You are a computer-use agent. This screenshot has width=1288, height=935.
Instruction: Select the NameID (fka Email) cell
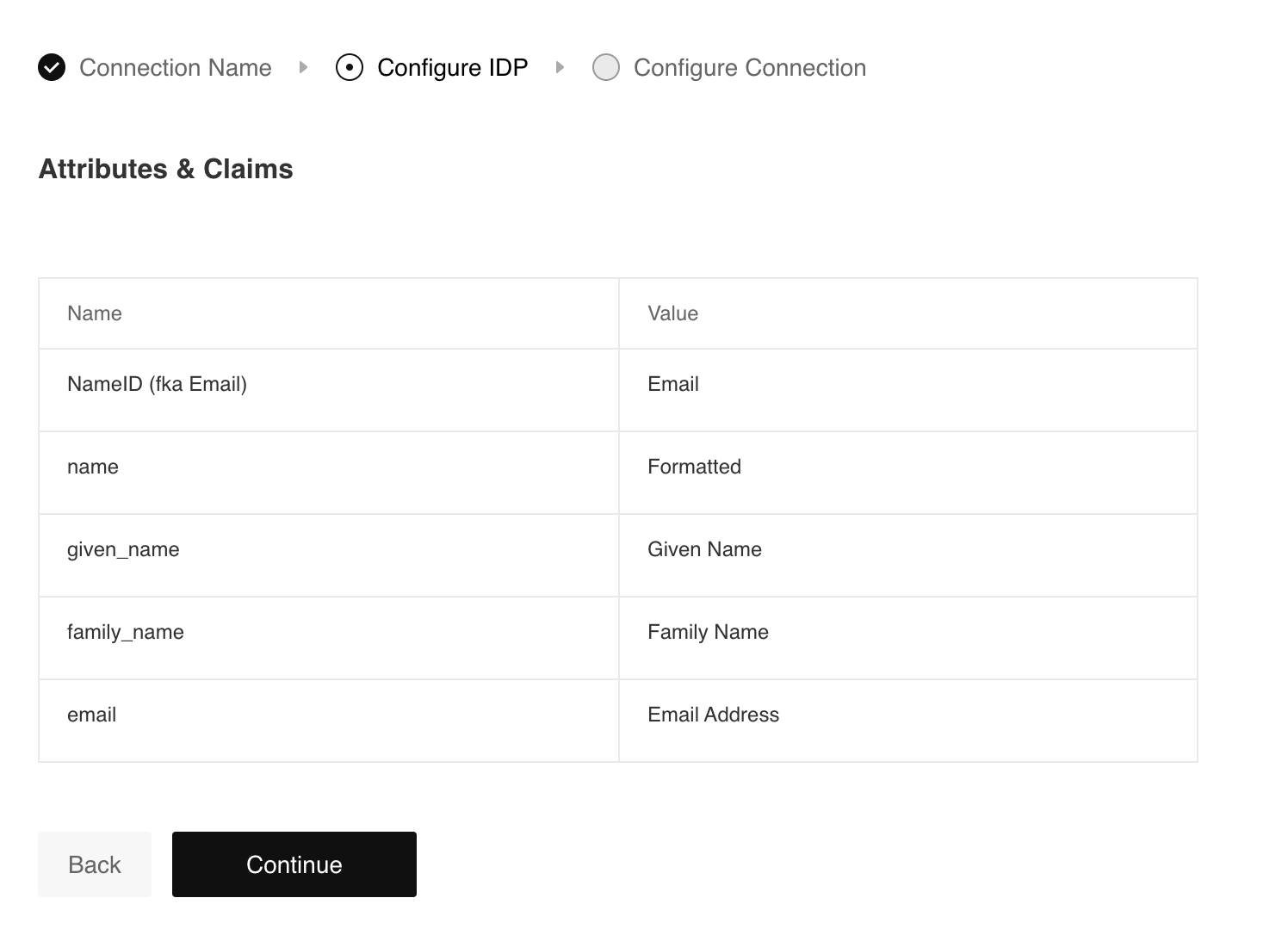(157, 384)
